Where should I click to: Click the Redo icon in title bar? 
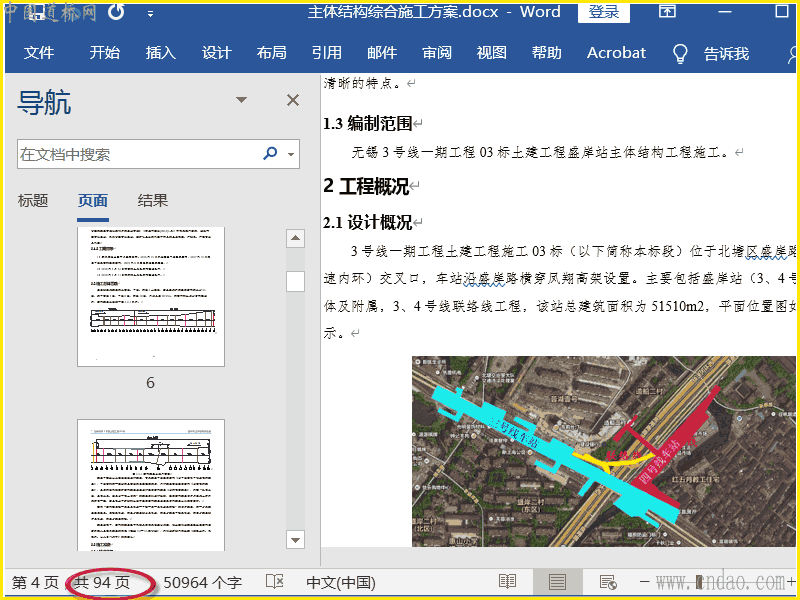point(116,12)
